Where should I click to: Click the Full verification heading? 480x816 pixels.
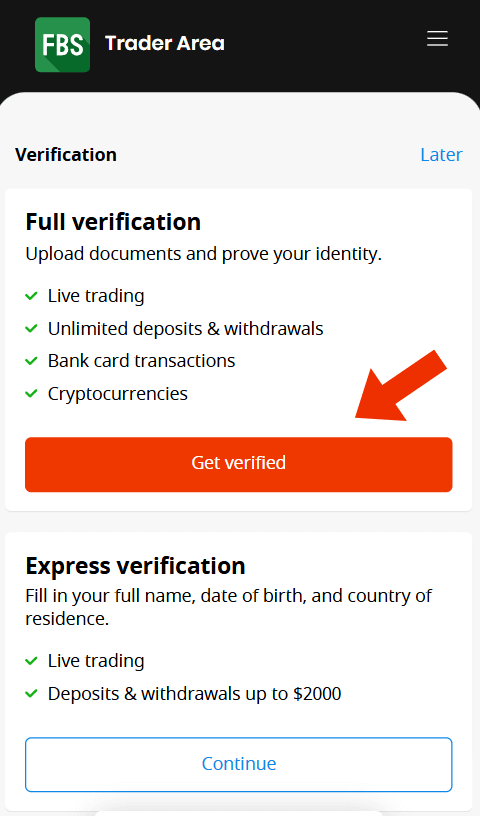(x=113, y=222)
